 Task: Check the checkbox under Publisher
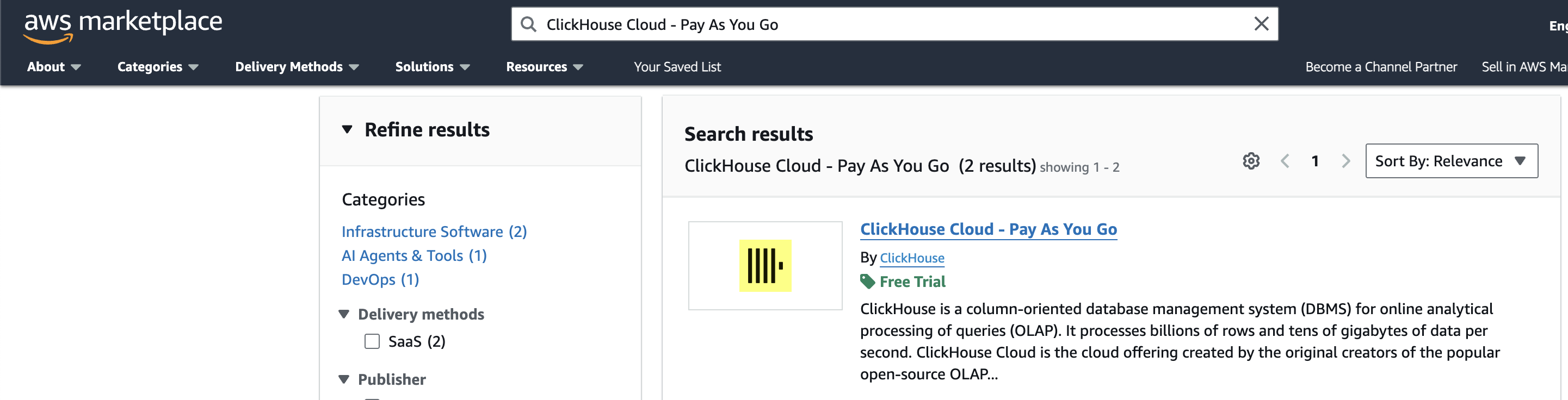click(x=372, y=398)
